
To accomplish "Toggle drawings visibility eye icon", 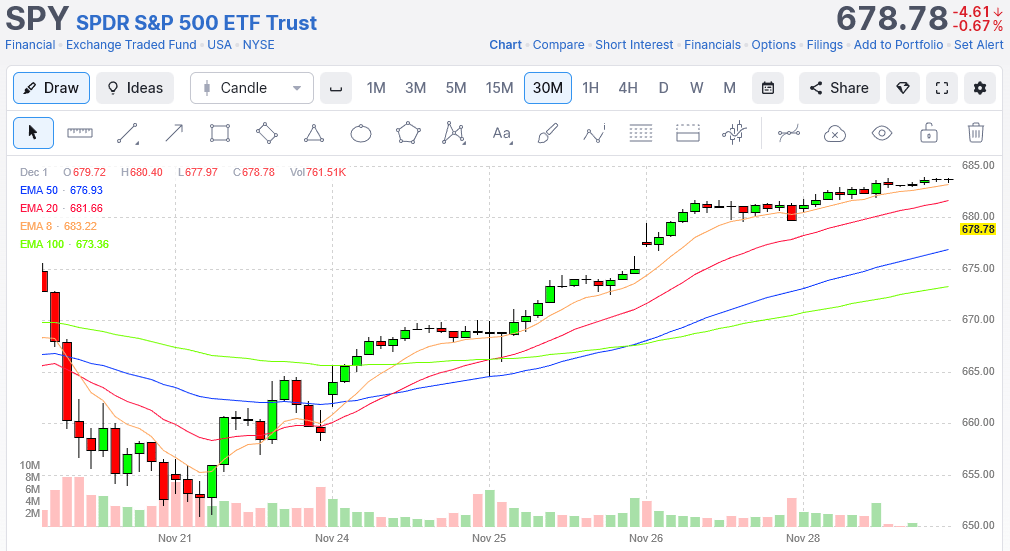I will tap(882, 133).
